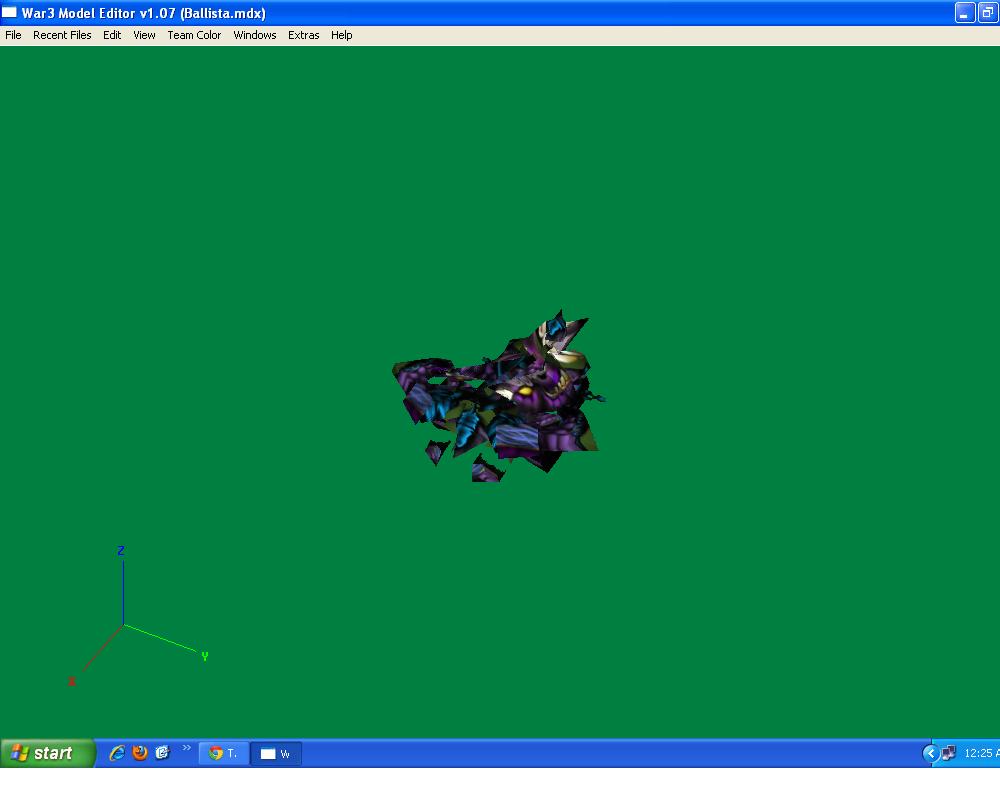Screen dimensions: 1000x786
Task: Click the War3 Model Editor title bar icon
Action: click(x=9, y=12)
